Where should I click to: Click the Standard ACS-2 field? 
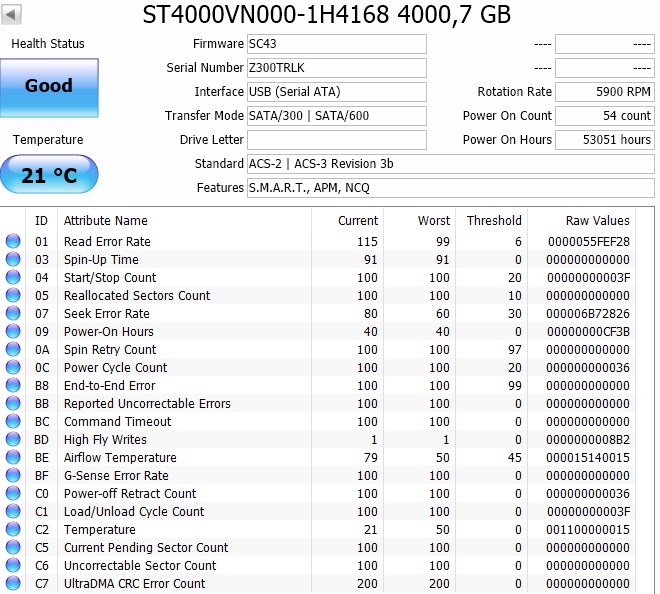click(x=451, y=164)
